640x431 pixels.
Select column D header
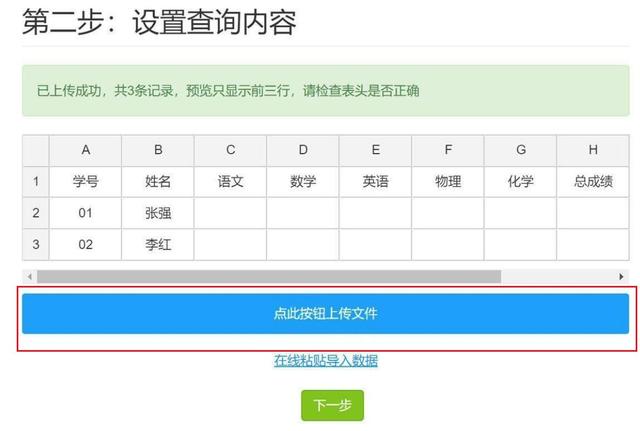303,150
